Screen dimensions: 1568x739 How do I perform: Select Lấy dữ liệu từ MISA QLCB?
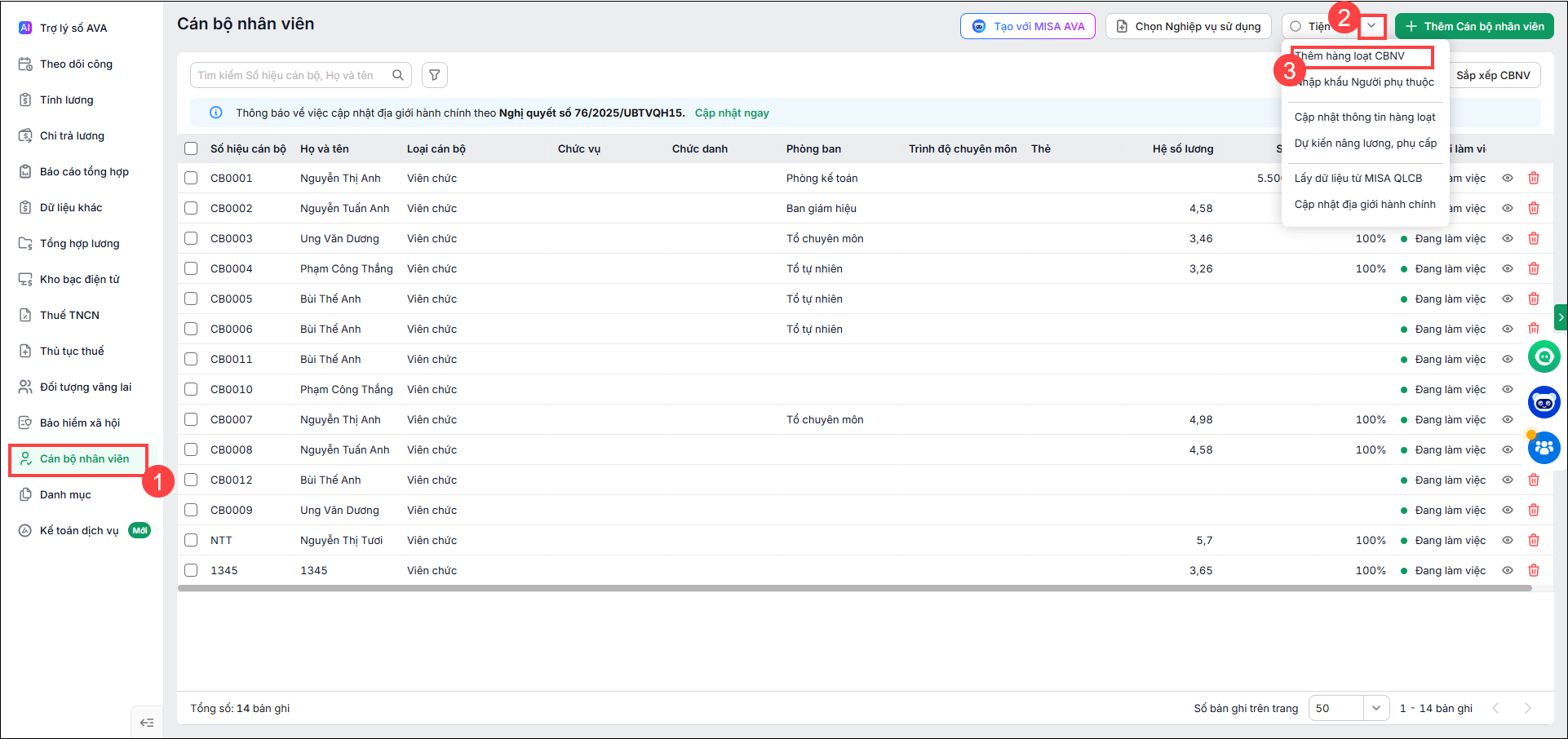coord(1358,178)
